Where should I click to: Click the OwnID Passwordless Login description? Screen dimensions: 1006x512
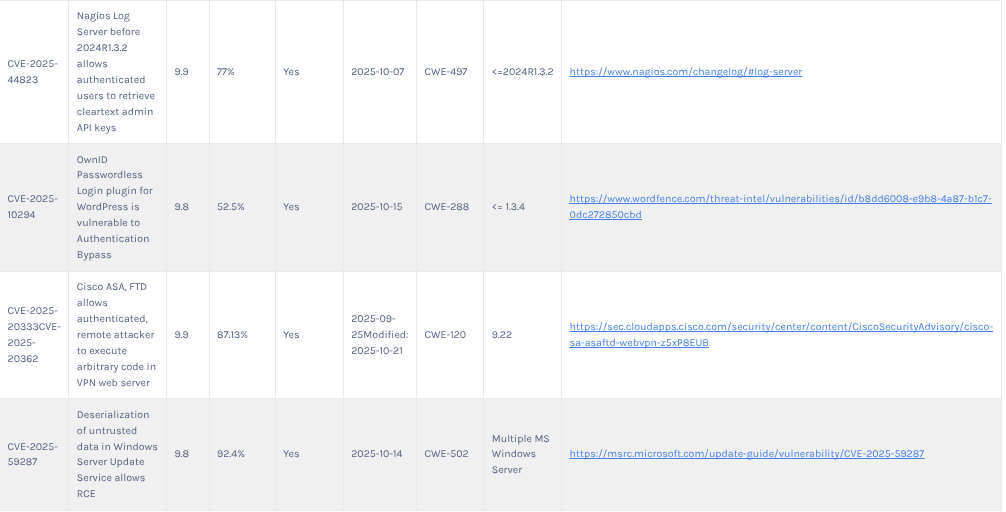pyautogui.click(x=115, y=207)
